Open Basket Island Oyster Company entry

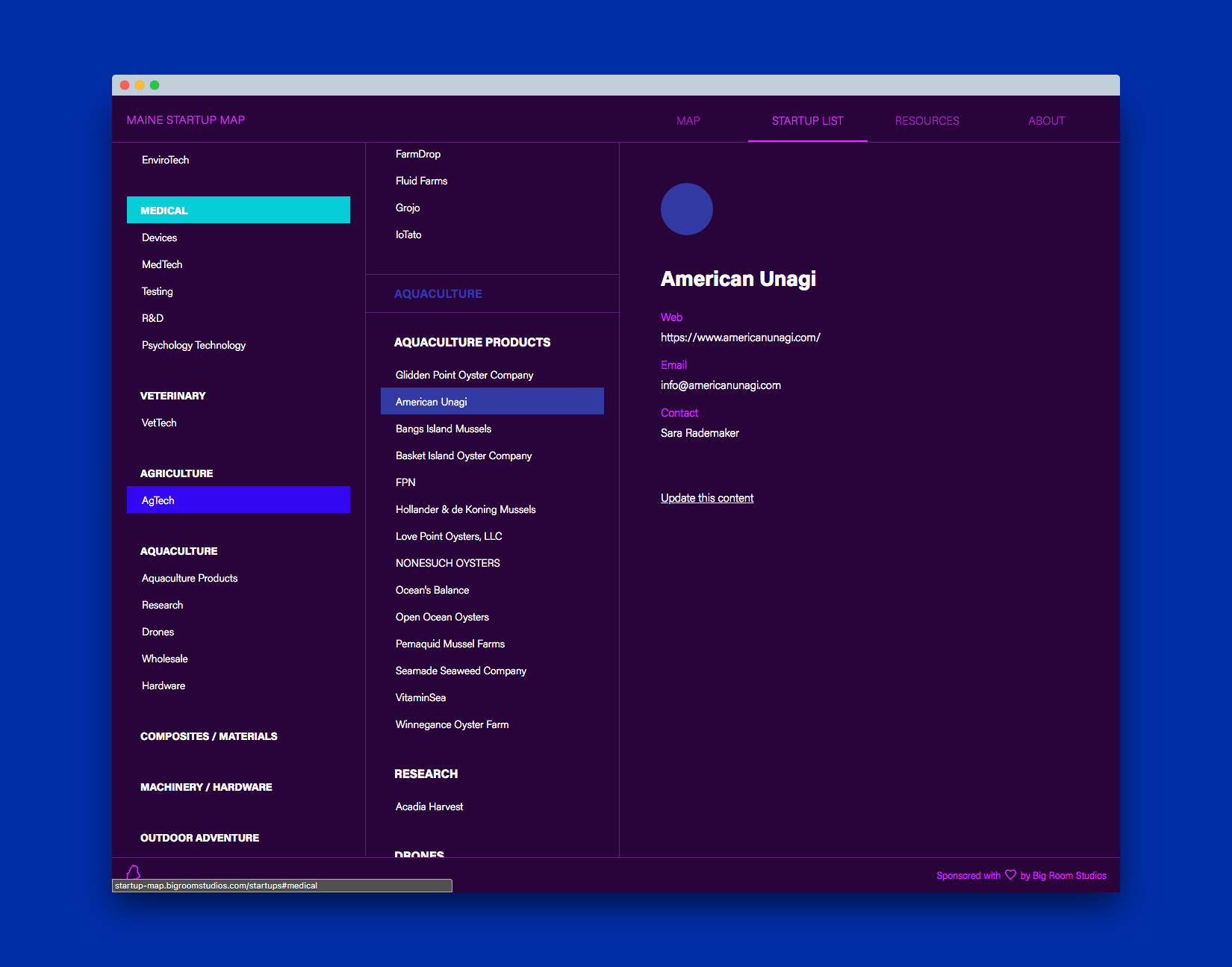click(x=464, y=455)
